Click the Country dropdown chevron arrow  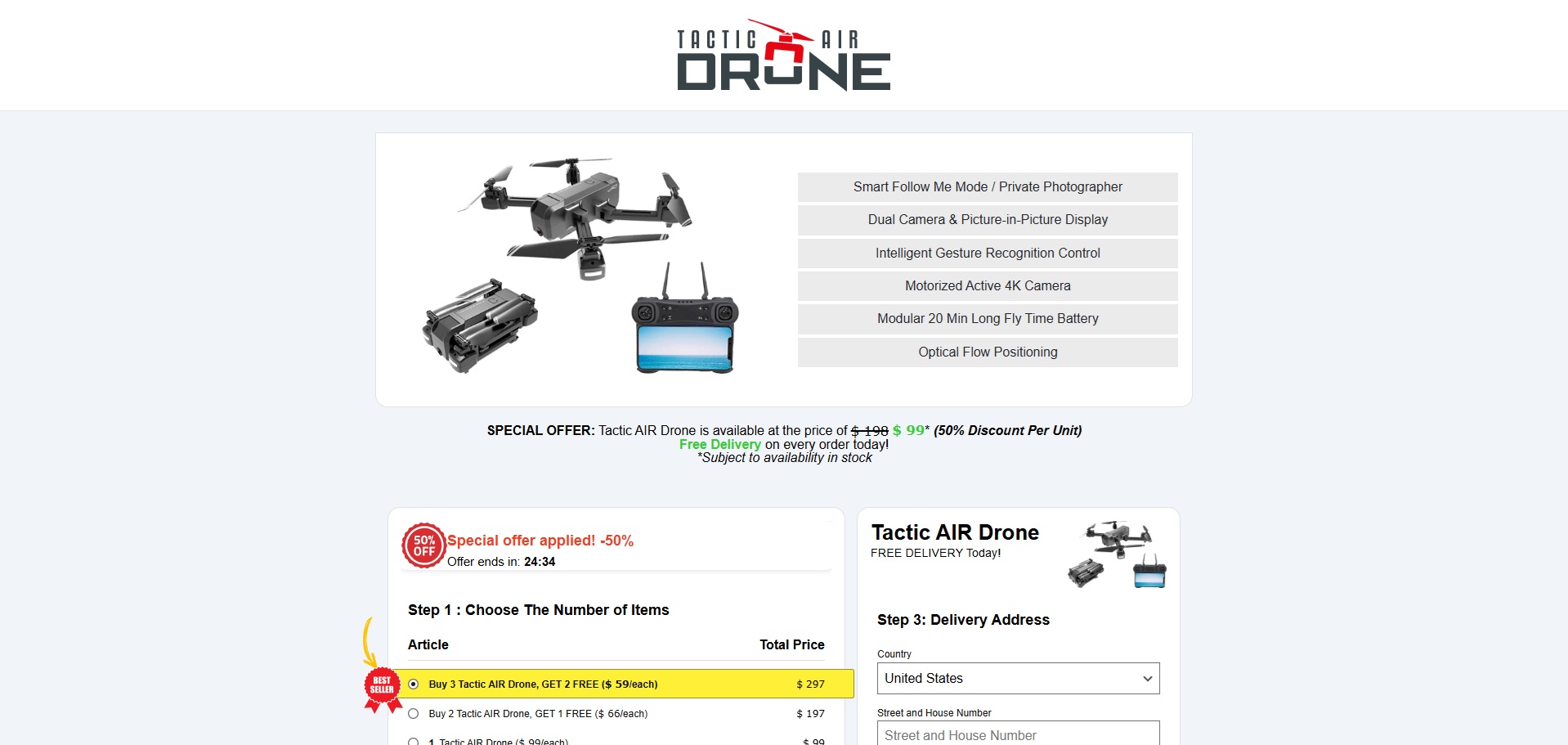[1147, 679]
